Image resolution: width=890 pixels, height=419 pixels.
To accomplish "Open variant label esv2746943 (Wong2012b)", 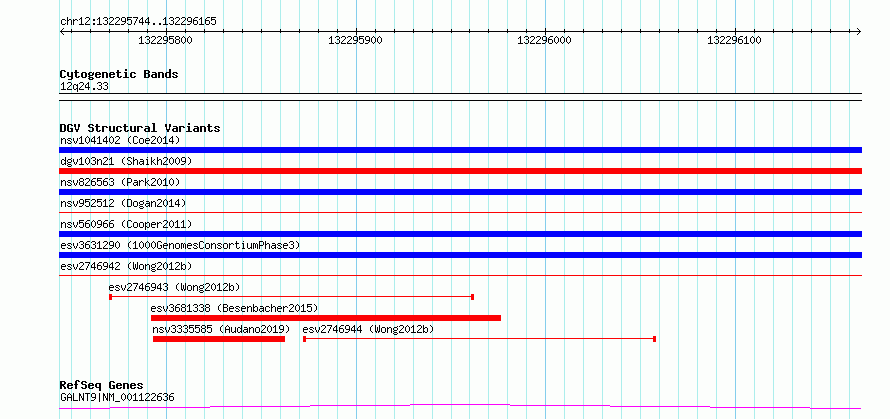I will tap(175, 287).
